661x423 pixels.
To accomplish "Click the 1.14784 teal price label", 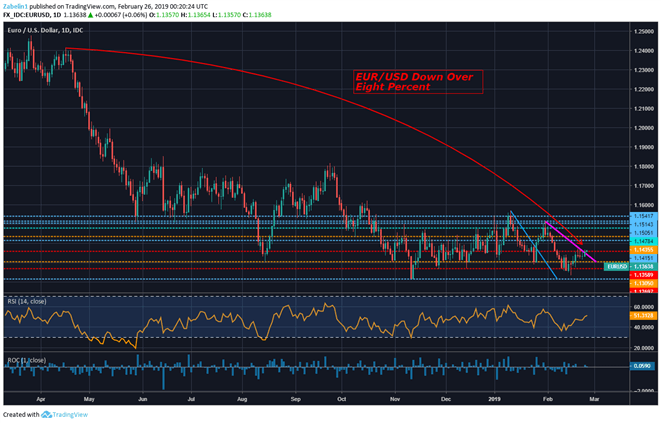I will (644, 241).
